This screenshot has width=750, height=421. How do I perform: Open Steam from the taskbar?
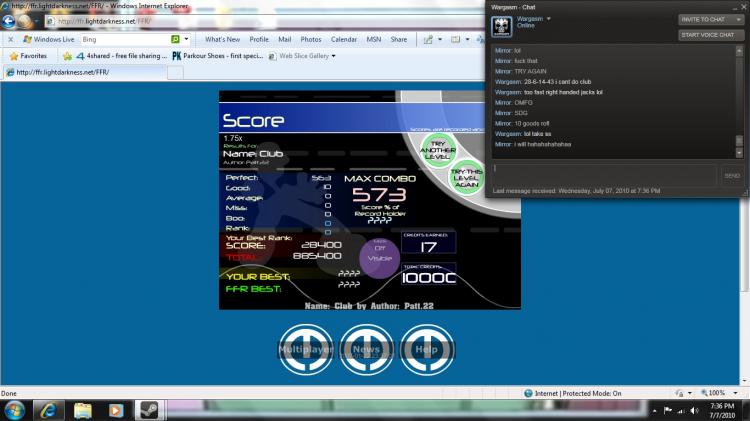tap(148, 410)
